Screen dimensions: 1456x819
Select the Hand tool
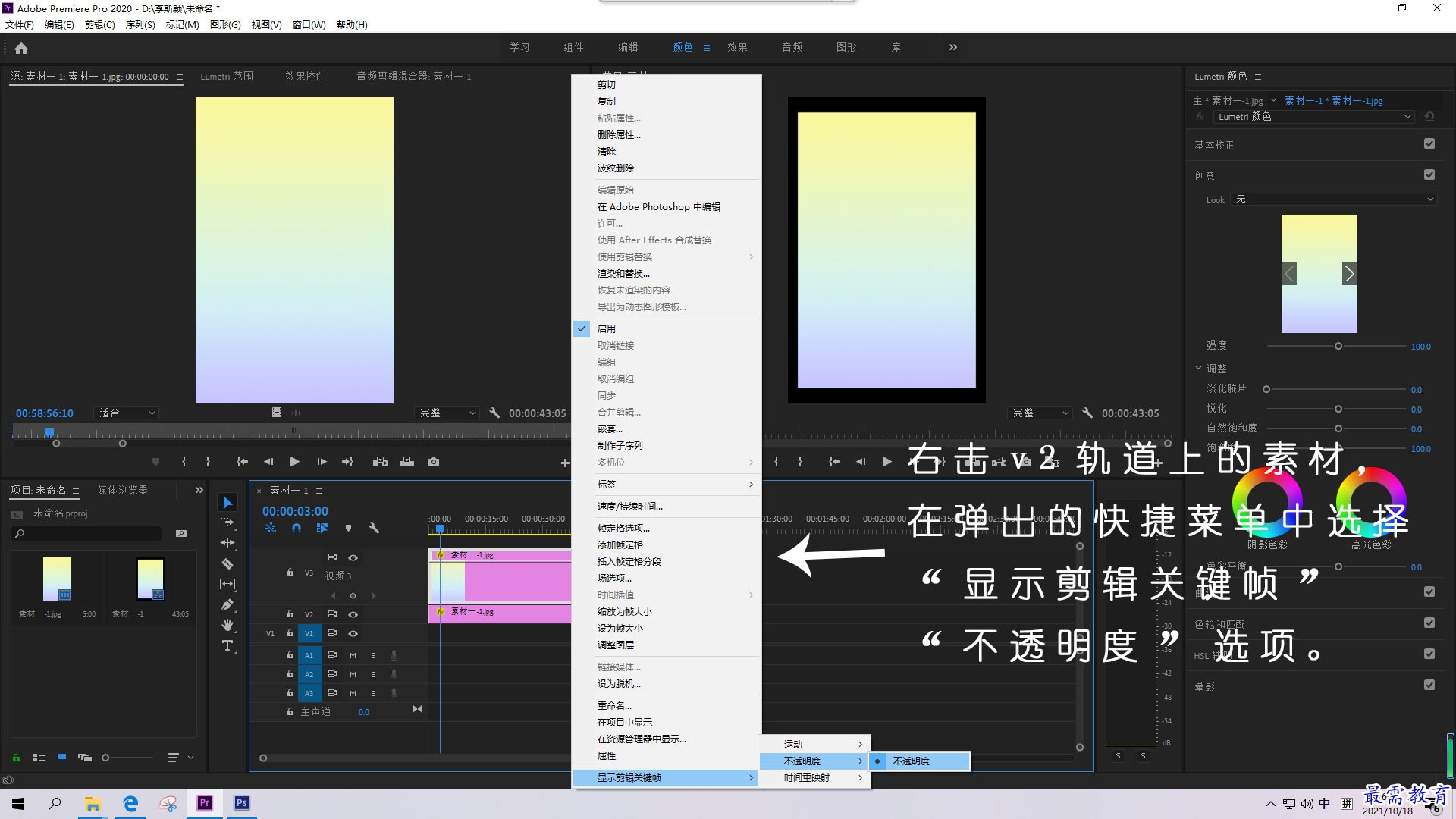(227, 625)
